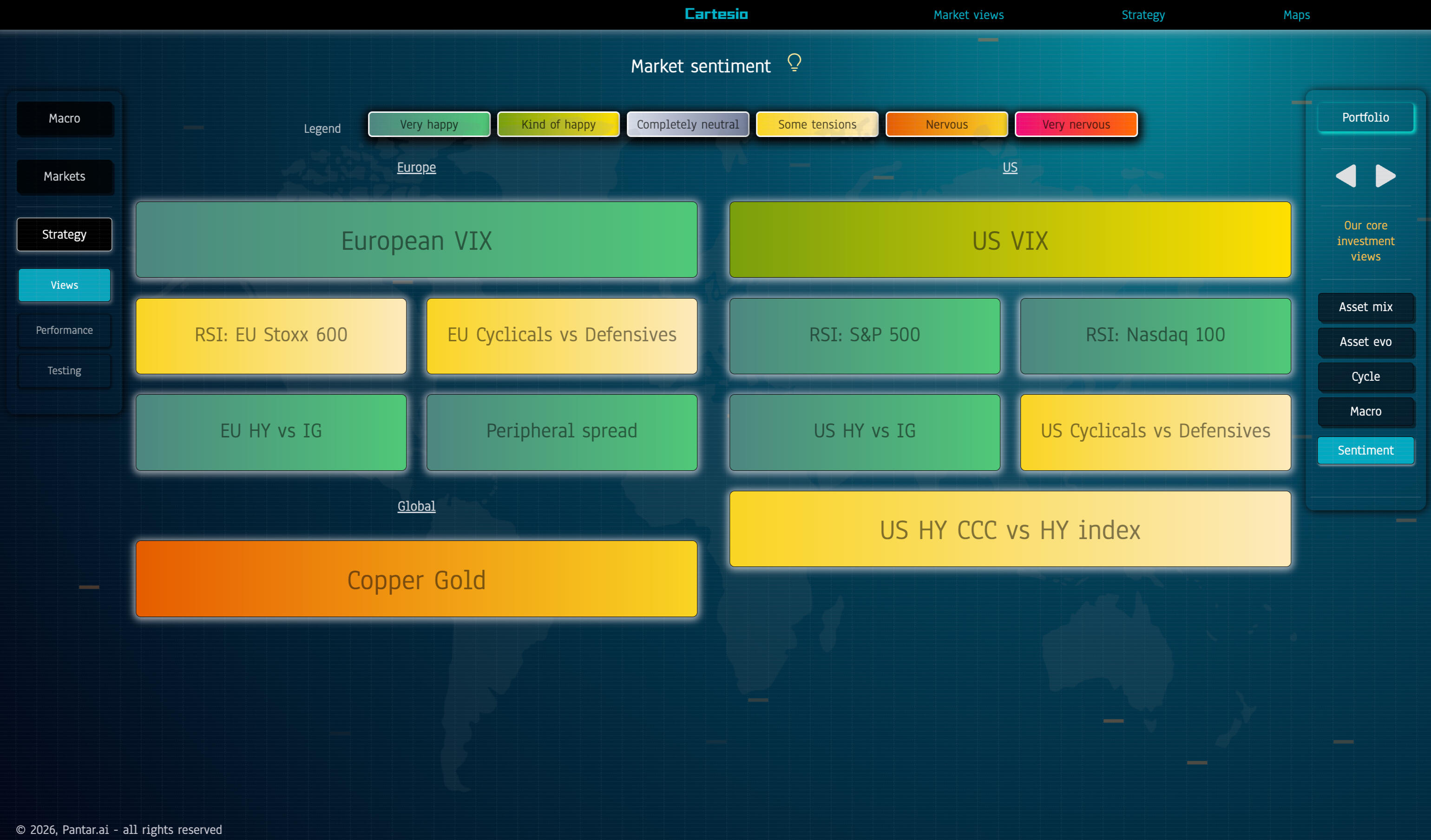
Task: Select the Macro sidebar button
Action: coord(64,118)
